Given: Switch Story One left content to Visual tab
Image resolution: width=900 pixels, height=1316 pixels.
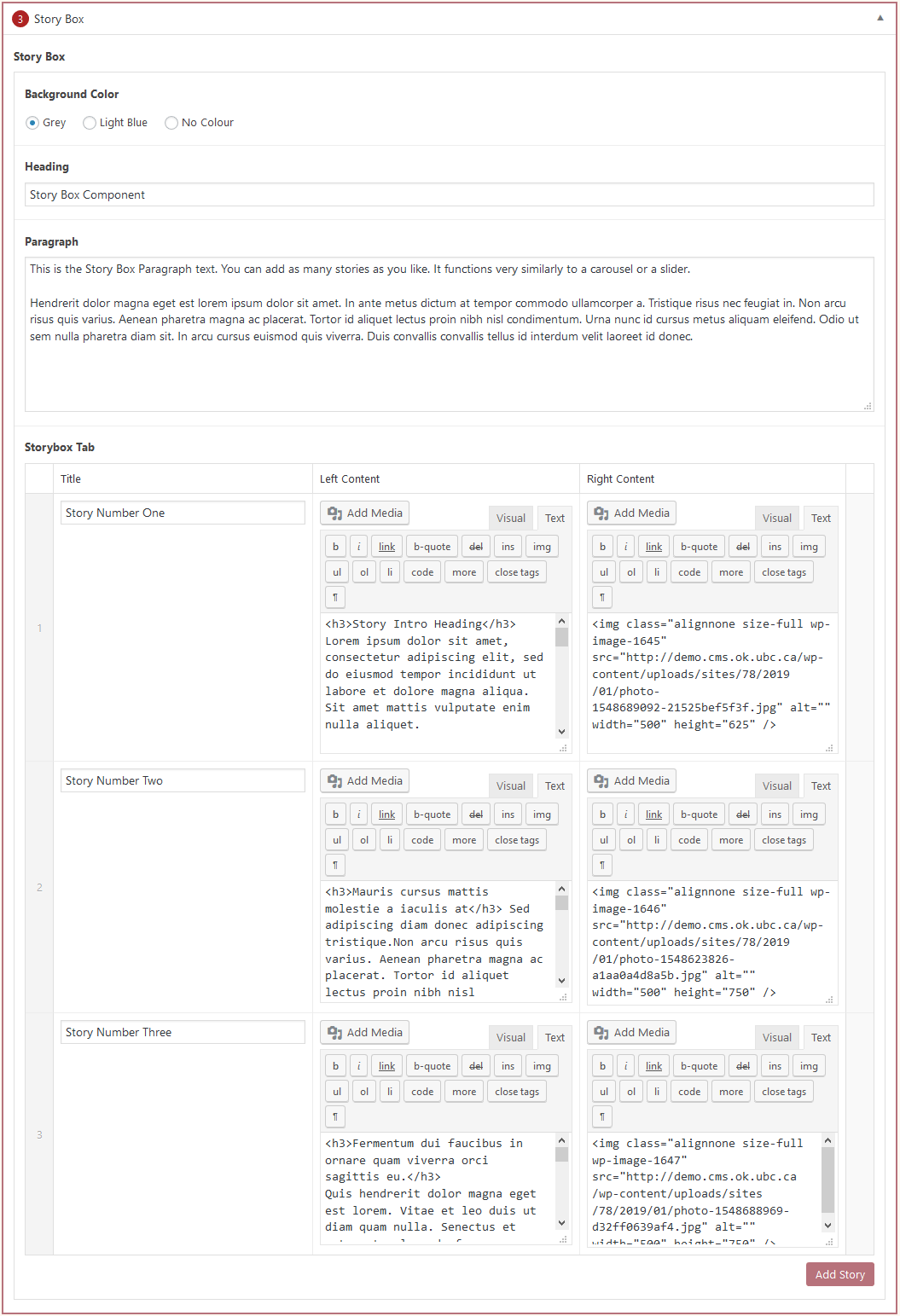Looking at the screenshot, I should [511, 518].
